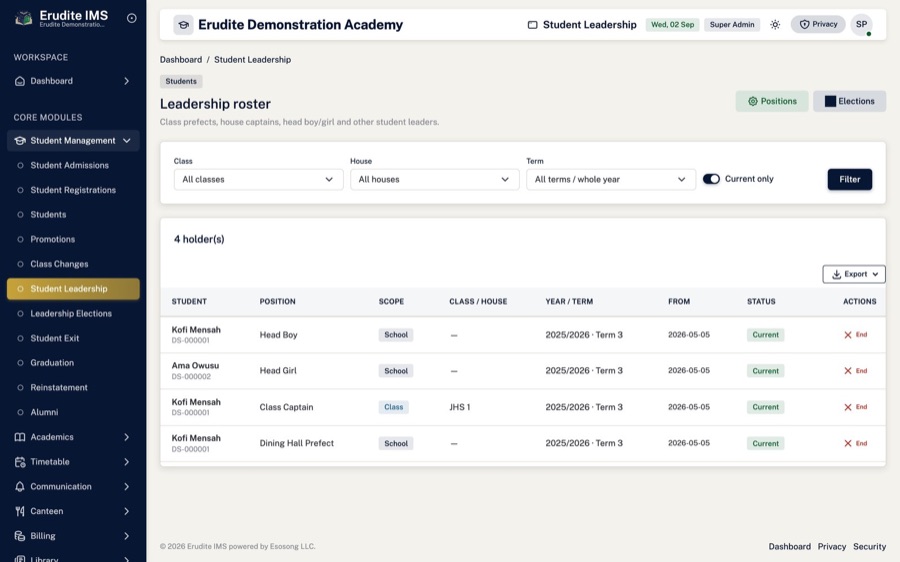Expand the Billing chevron
Viewport: 900px width, 562px height.
click(x=126, y=536)
